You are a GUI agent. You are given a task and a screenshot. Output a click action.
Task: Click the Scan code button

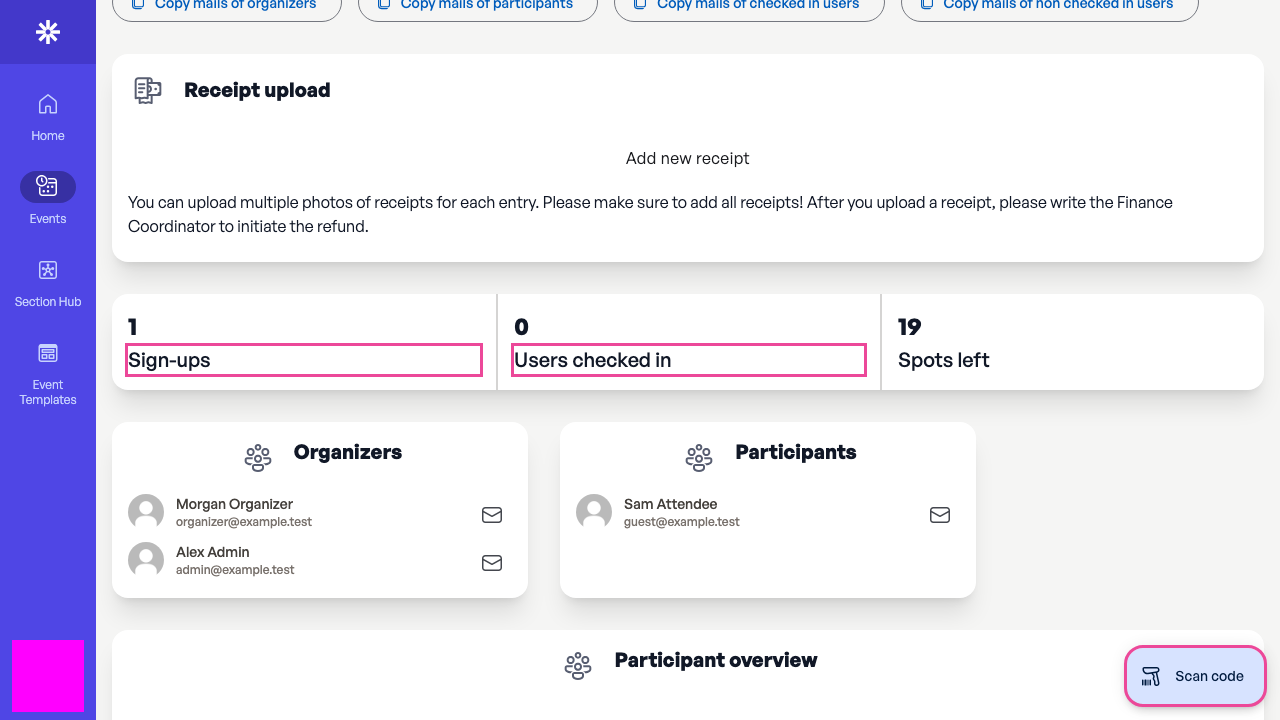(1195, 676)
